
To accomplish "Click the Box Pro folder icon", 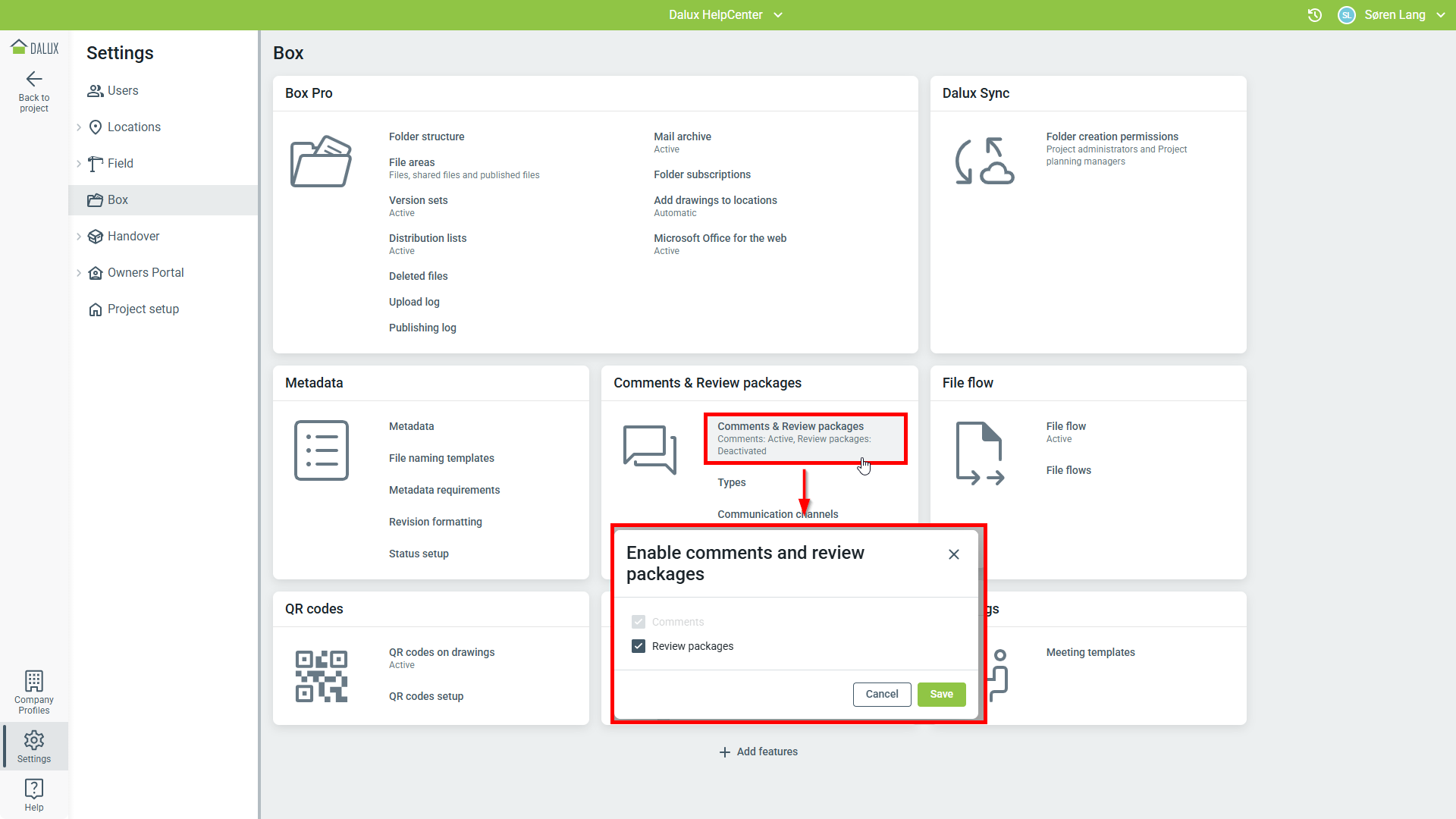I will [321, 162].
